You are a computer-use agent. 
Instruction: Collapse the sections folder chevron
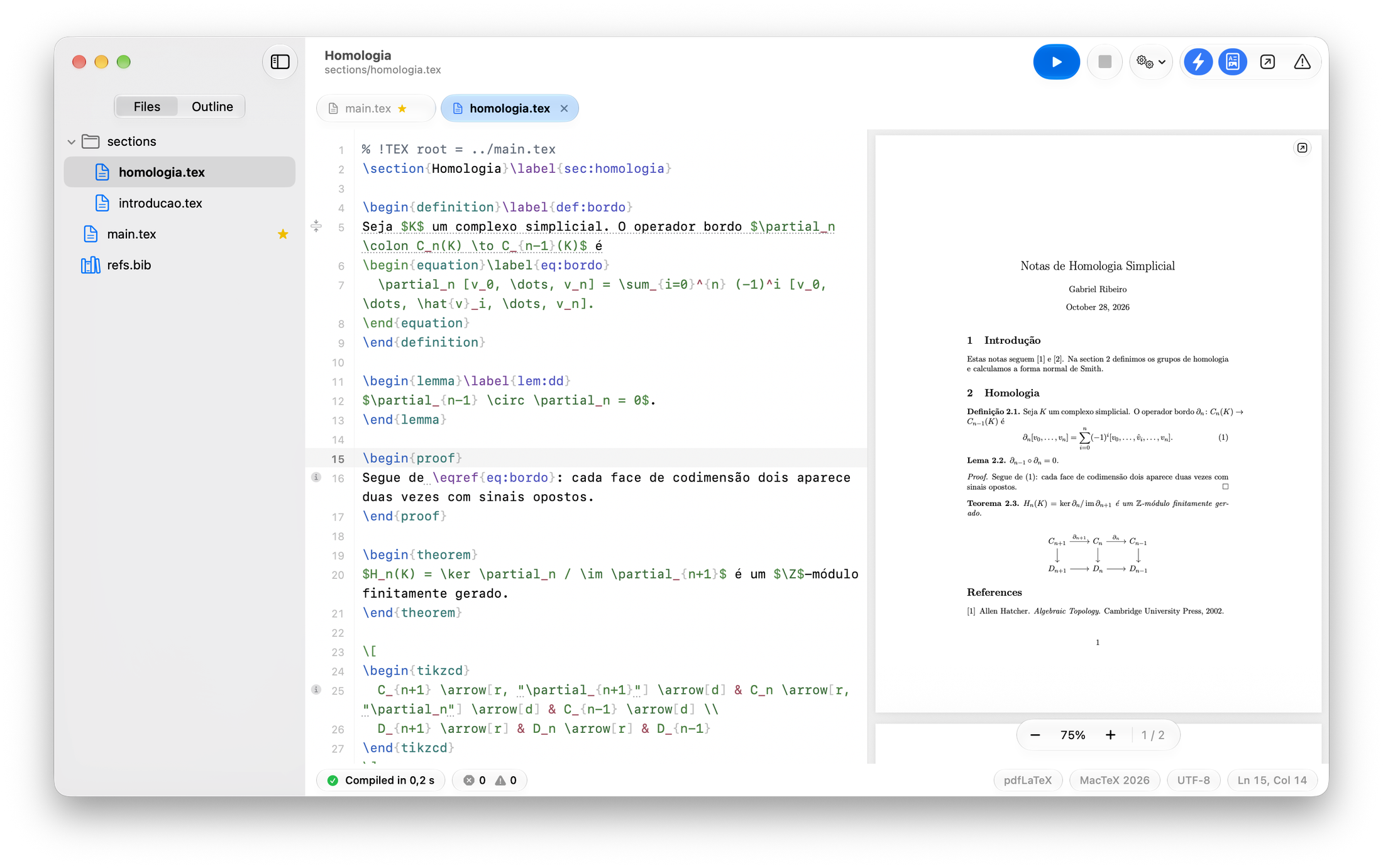tap(71, 142)
